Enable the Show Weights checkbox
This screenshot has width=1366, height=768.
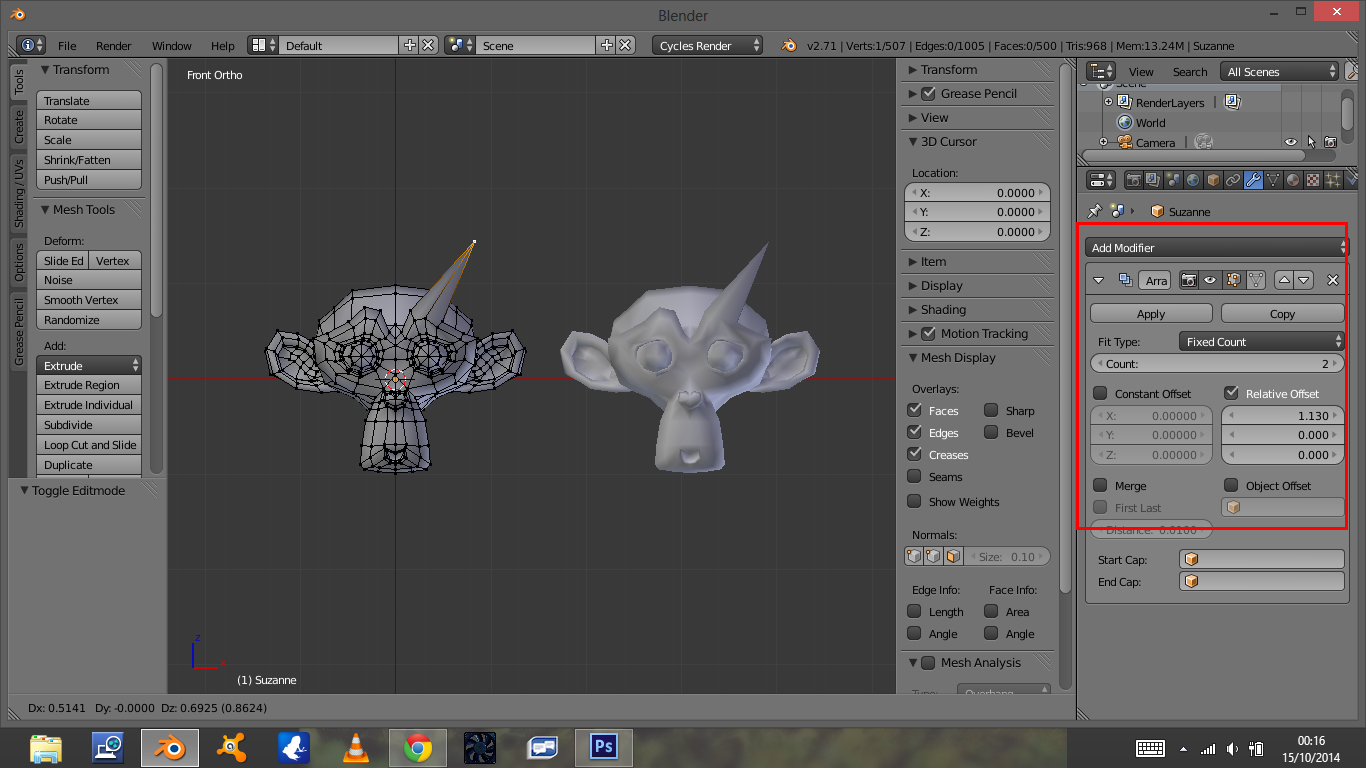tap(914, 501)
